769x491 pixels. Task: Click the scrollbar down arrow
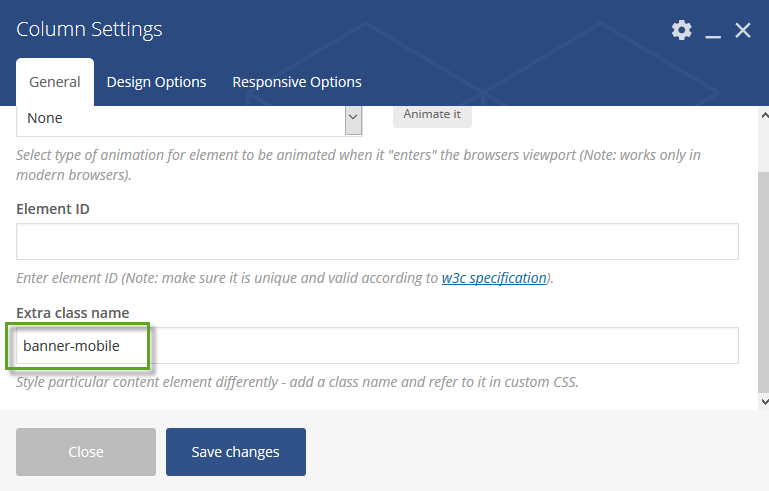764,402
